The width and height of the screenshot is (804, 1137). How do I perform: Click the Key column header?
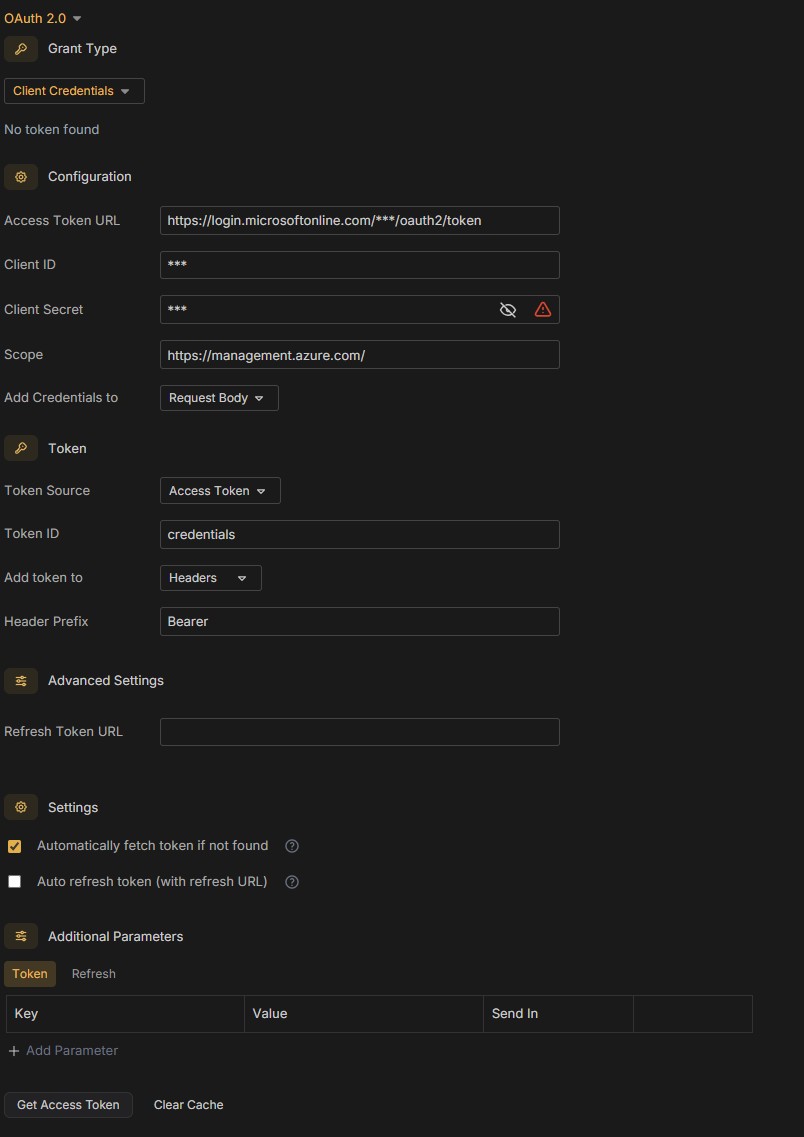tap(125, 1014)
